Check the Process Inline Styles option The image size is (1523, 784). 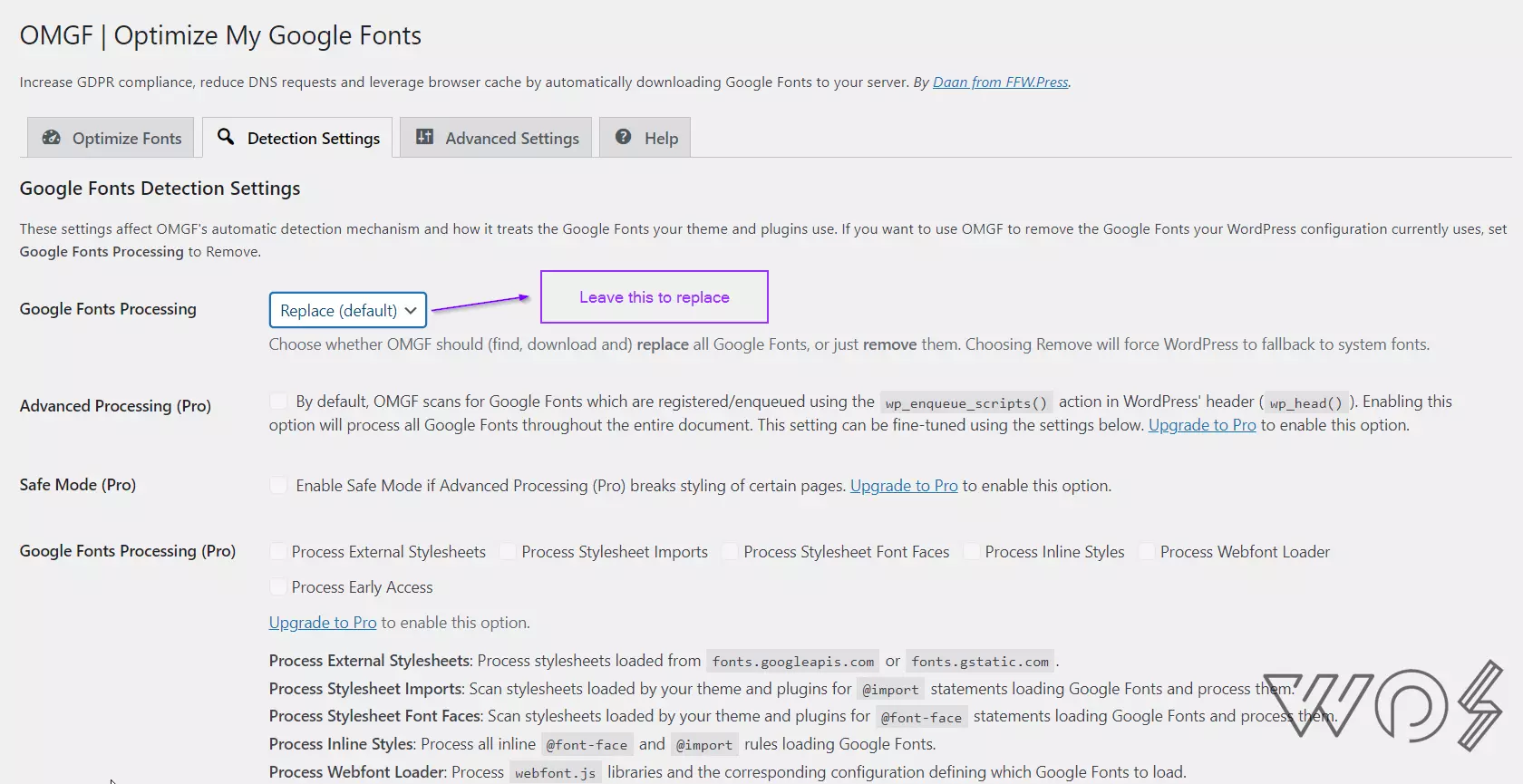972,552
